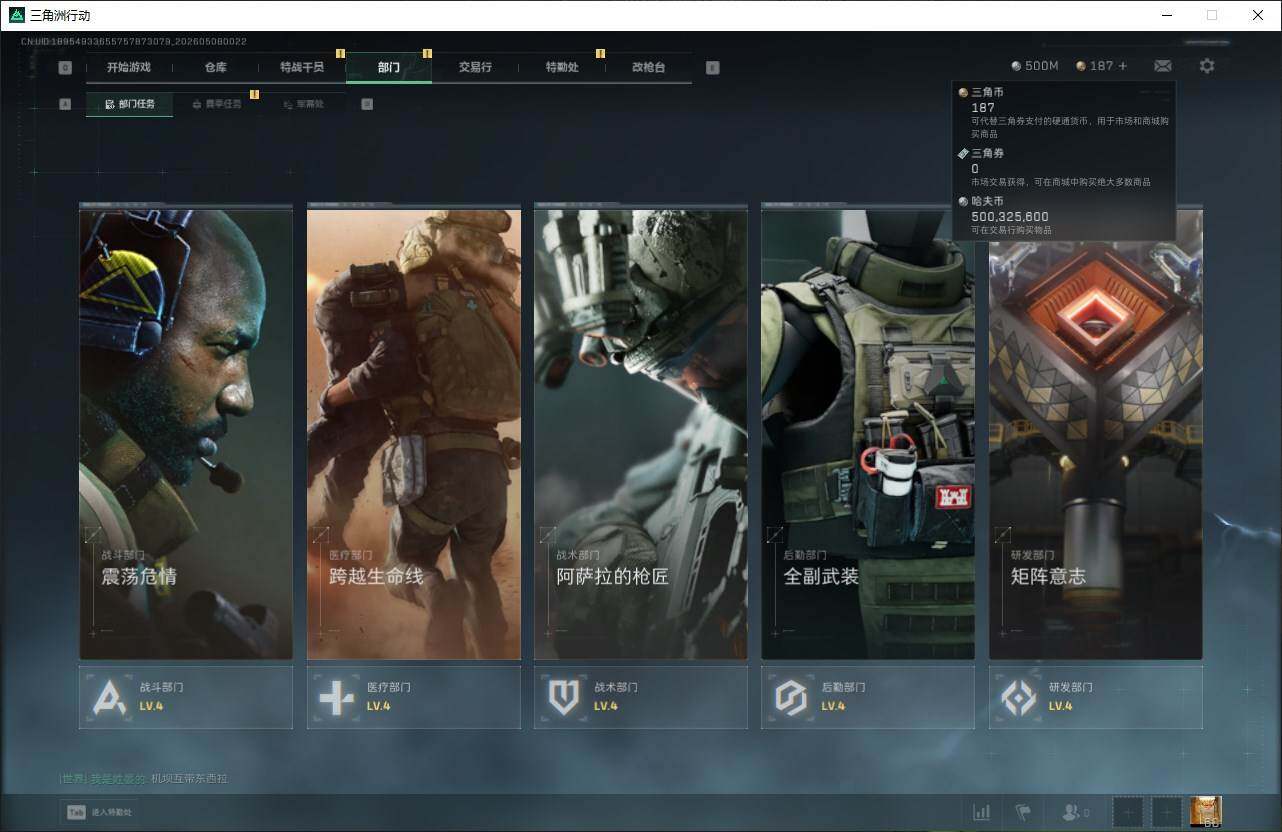Click the 三角洲行动 app icon in title bar
Image resolution: width=1282 pixels, height=832 pixels.
[16, 15]
